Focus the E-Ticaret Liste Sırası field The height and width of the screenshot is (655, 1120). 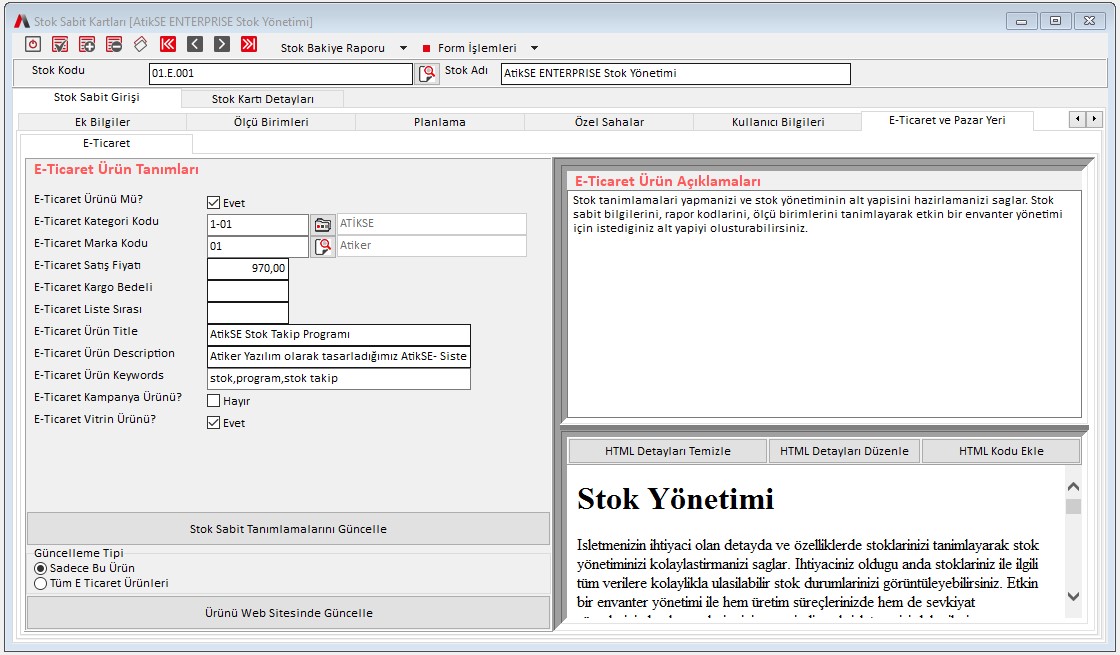pos(248,313)
